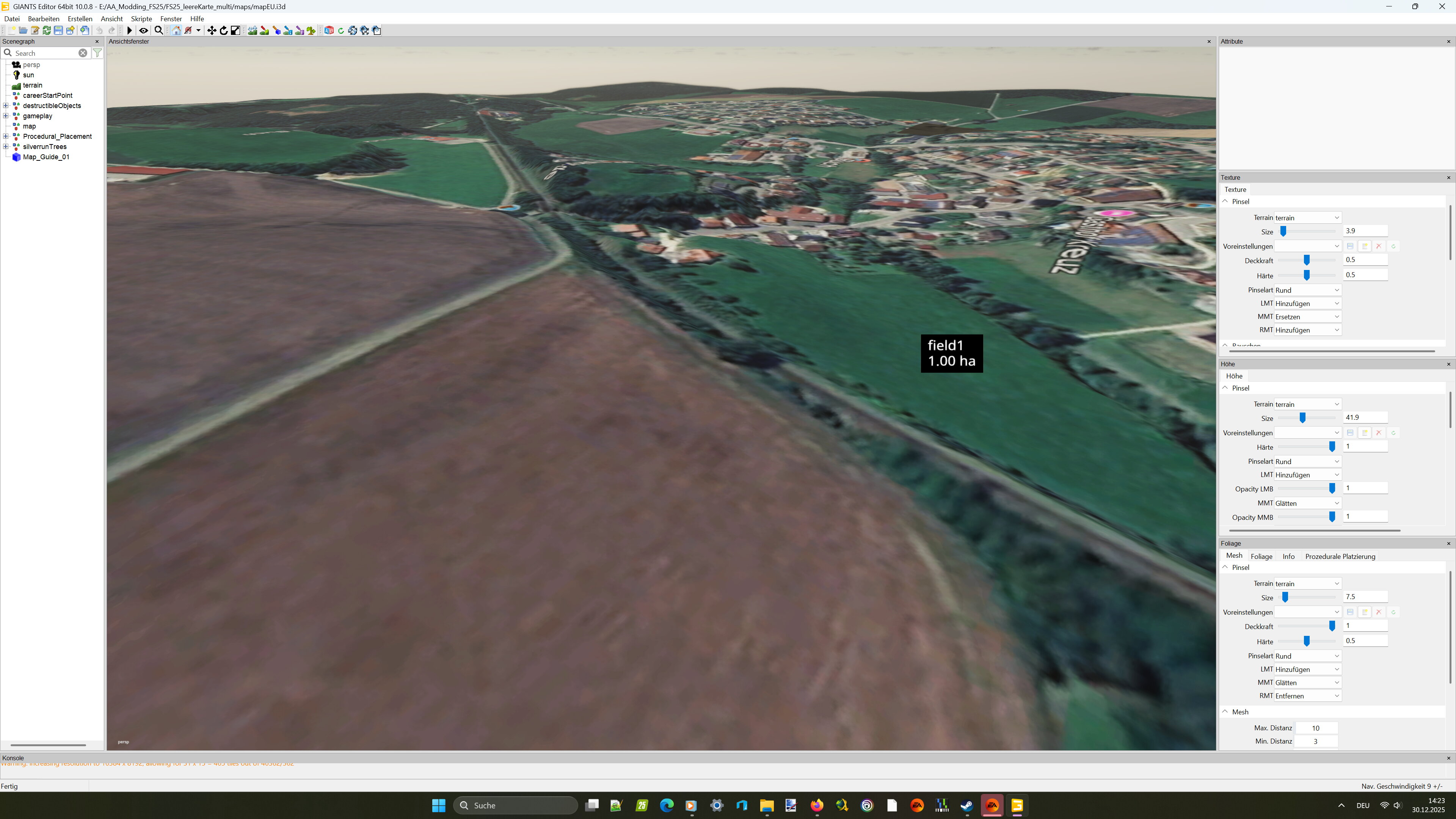Click the Save floppy disk icon

coord(58,30)
